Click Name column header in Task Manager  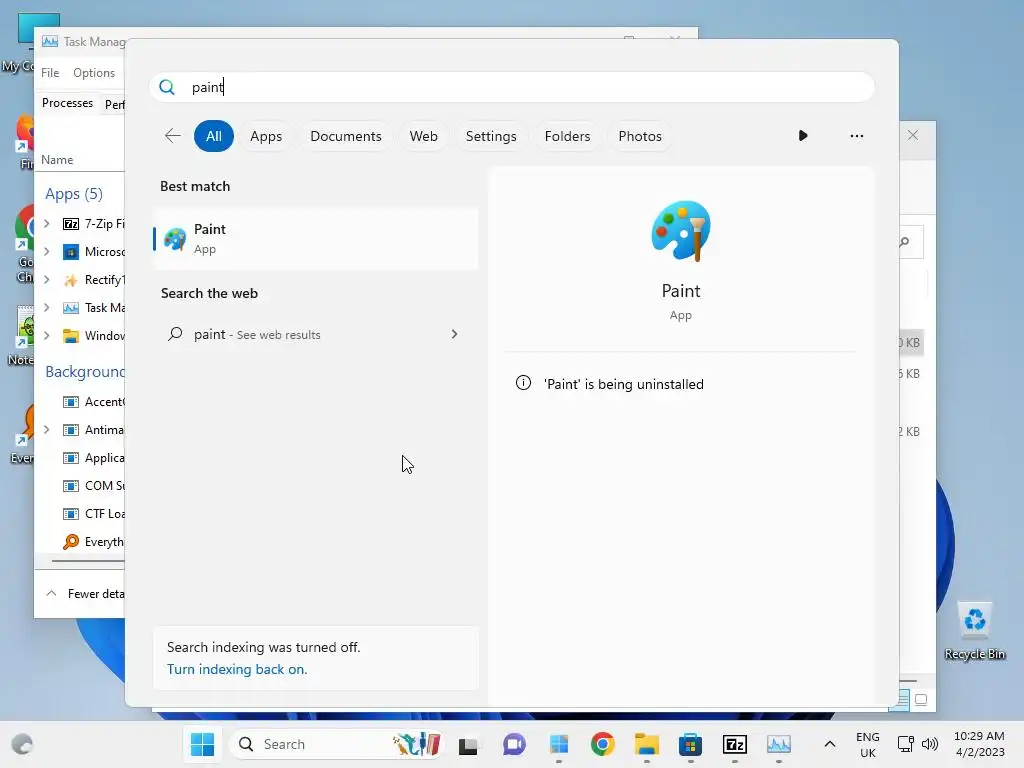[x=57, y=159]
